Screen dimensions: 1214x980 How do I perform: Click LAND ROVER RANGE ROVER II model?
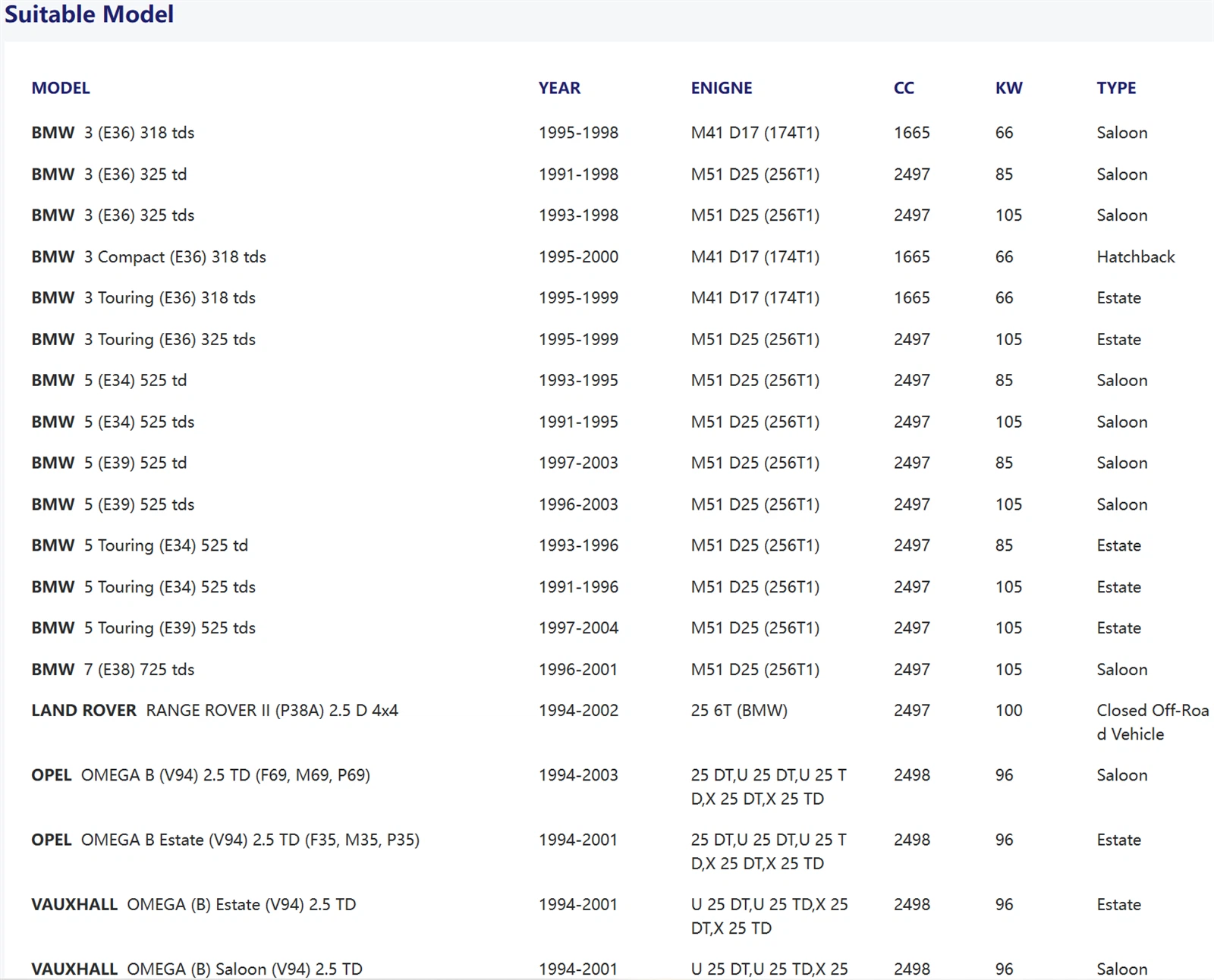point(215,711)
